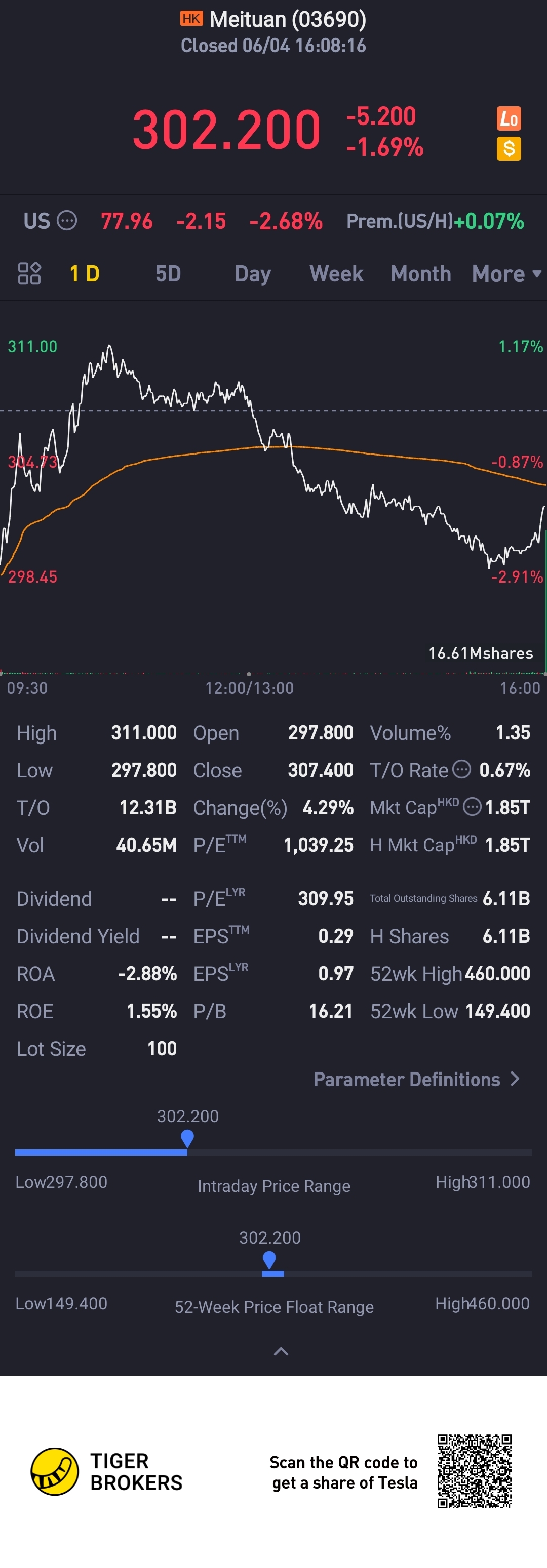Collapse the stock details panel
547x1568 pixels.
click(281, 1351)
